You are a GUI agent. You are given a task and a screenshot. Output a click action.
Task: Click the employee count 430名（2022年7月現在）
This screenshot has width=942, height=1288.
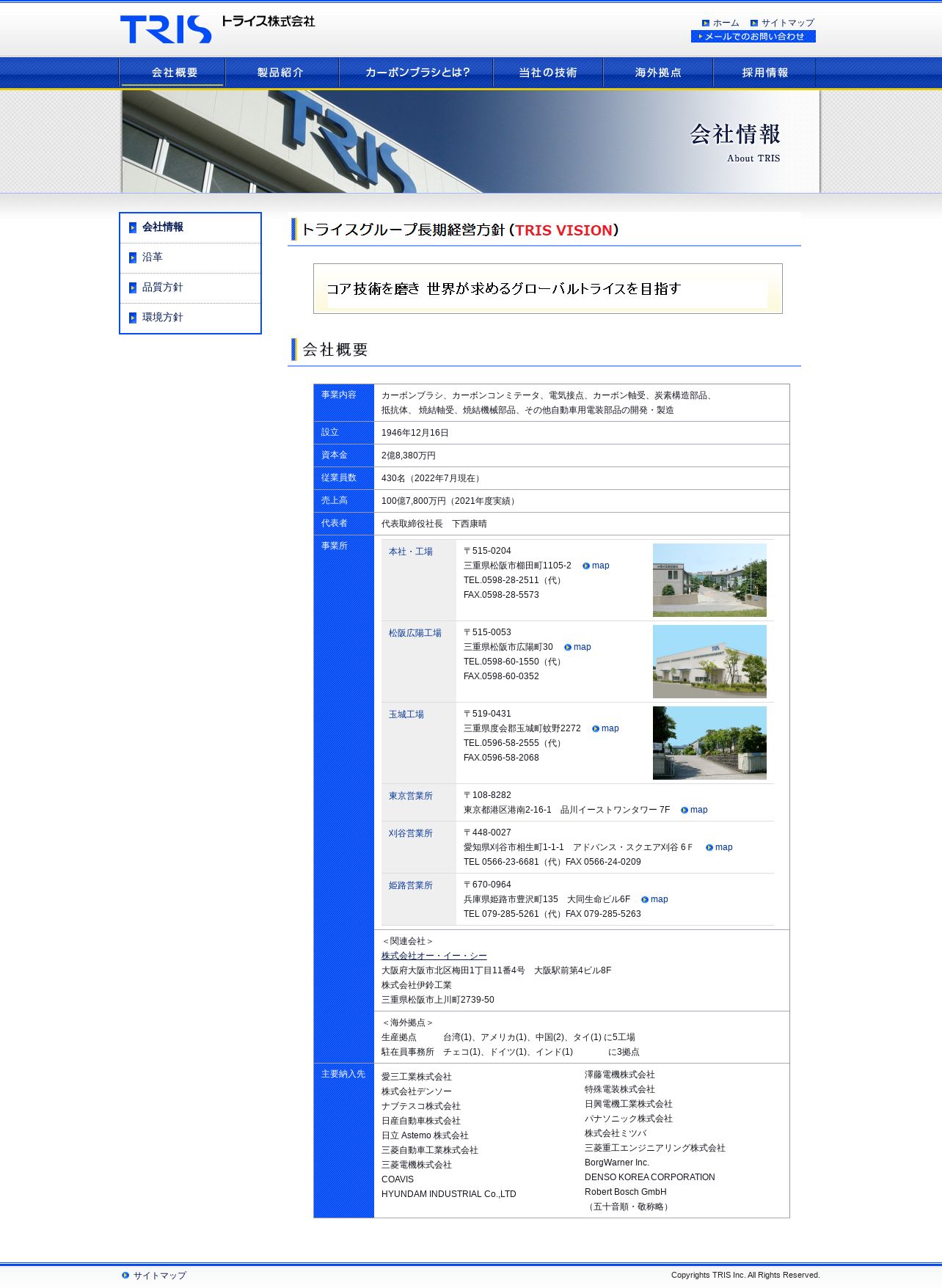pos(433,479)
